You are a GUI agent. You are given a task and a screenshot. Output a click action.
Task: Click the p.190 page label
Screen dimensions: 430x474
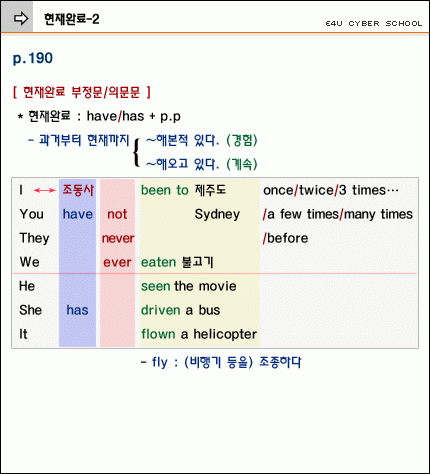(x=33, y=58)
